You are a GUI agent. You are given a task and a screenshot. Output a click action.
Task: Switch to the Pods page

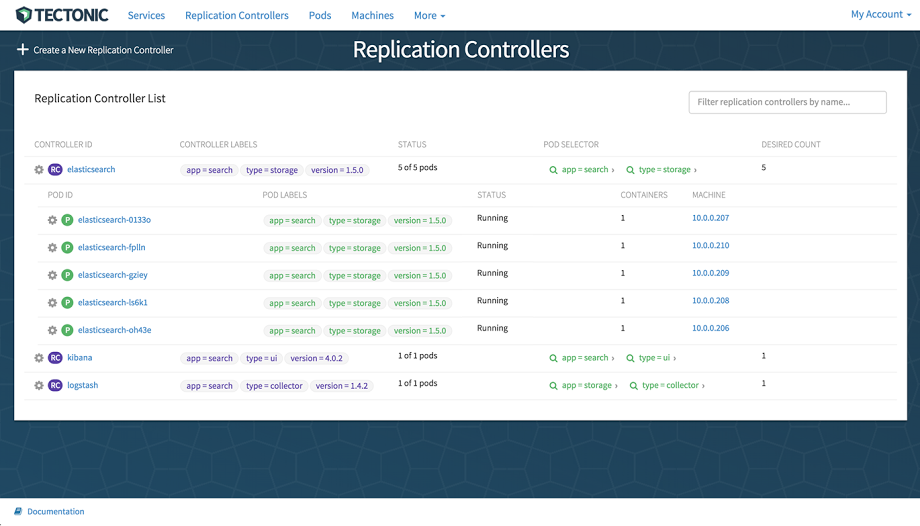click(x=320, y=15)
